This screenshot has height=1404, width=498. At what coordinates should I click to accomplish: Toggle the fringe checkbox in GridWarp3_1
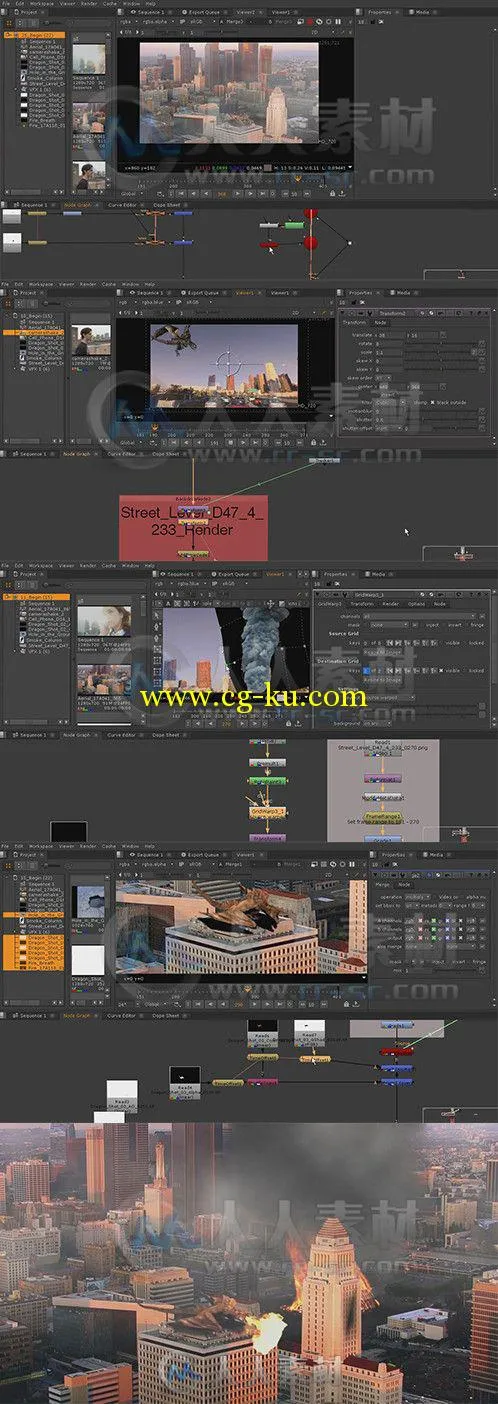click(467, 625)
